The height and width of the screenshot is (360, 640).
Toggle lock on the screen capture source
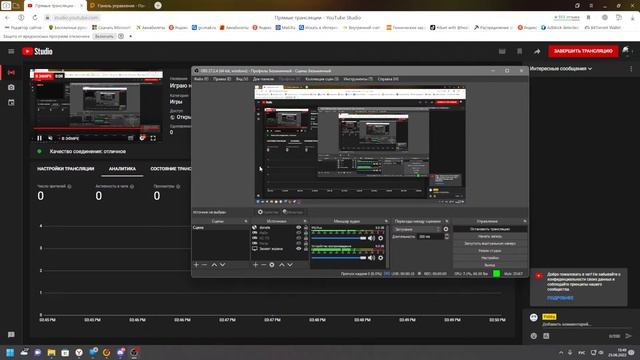point(306,249)
